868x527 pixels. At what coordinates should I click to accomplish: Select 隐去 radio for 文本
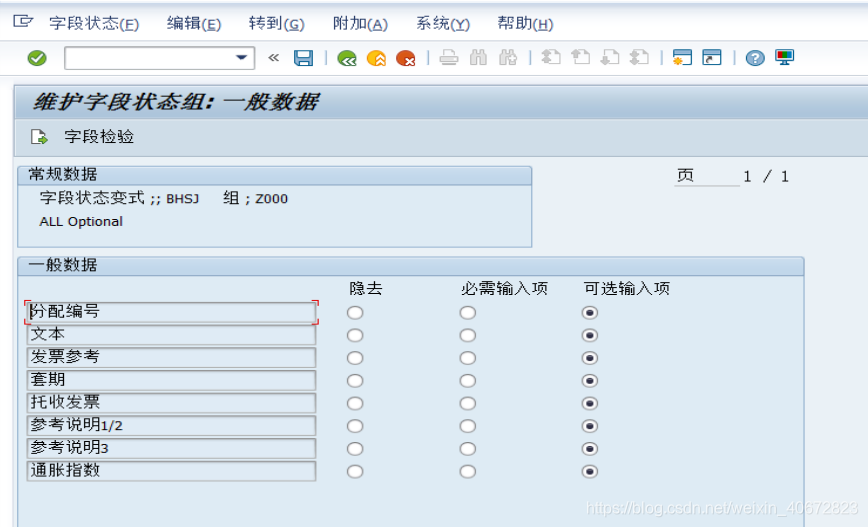point(355,335)
